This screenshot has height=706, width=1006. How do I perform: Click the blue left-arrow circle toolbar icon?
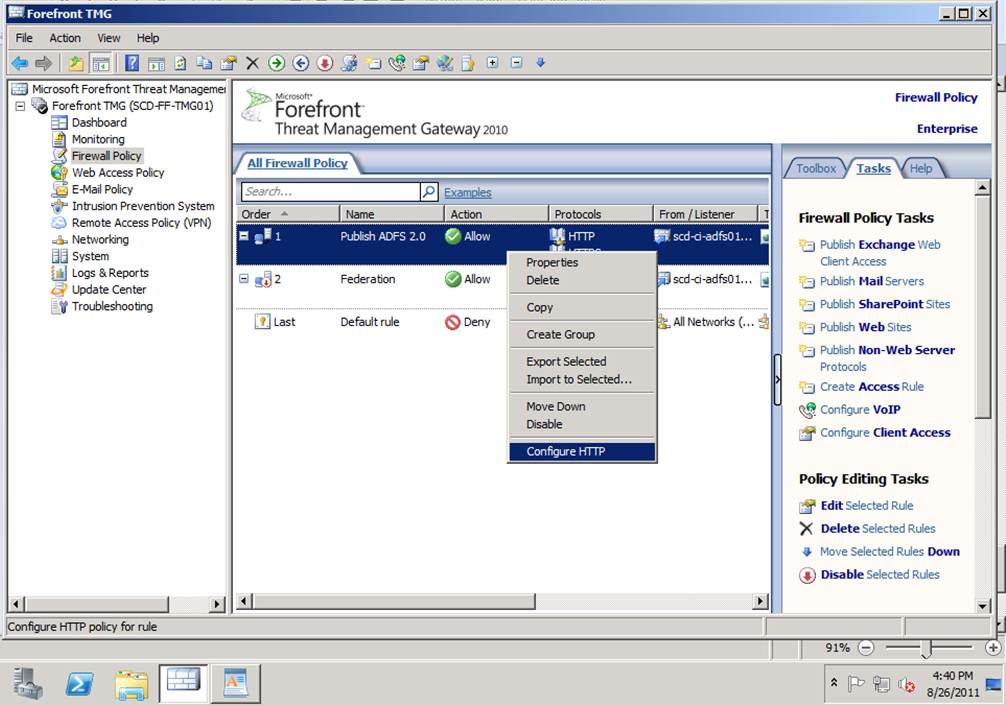point(301,63)
